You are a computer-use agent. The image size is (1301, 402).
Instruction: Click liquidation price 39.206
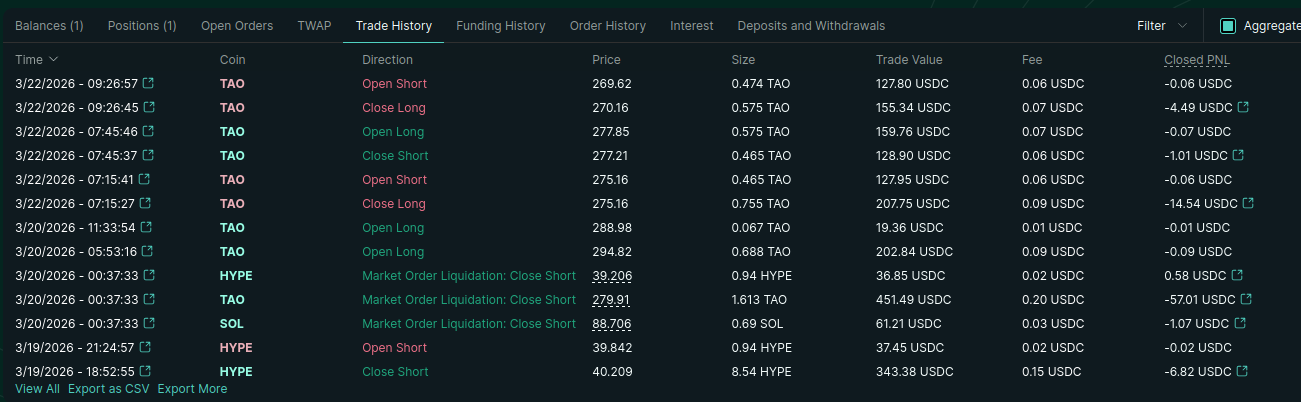coord(612,275)
